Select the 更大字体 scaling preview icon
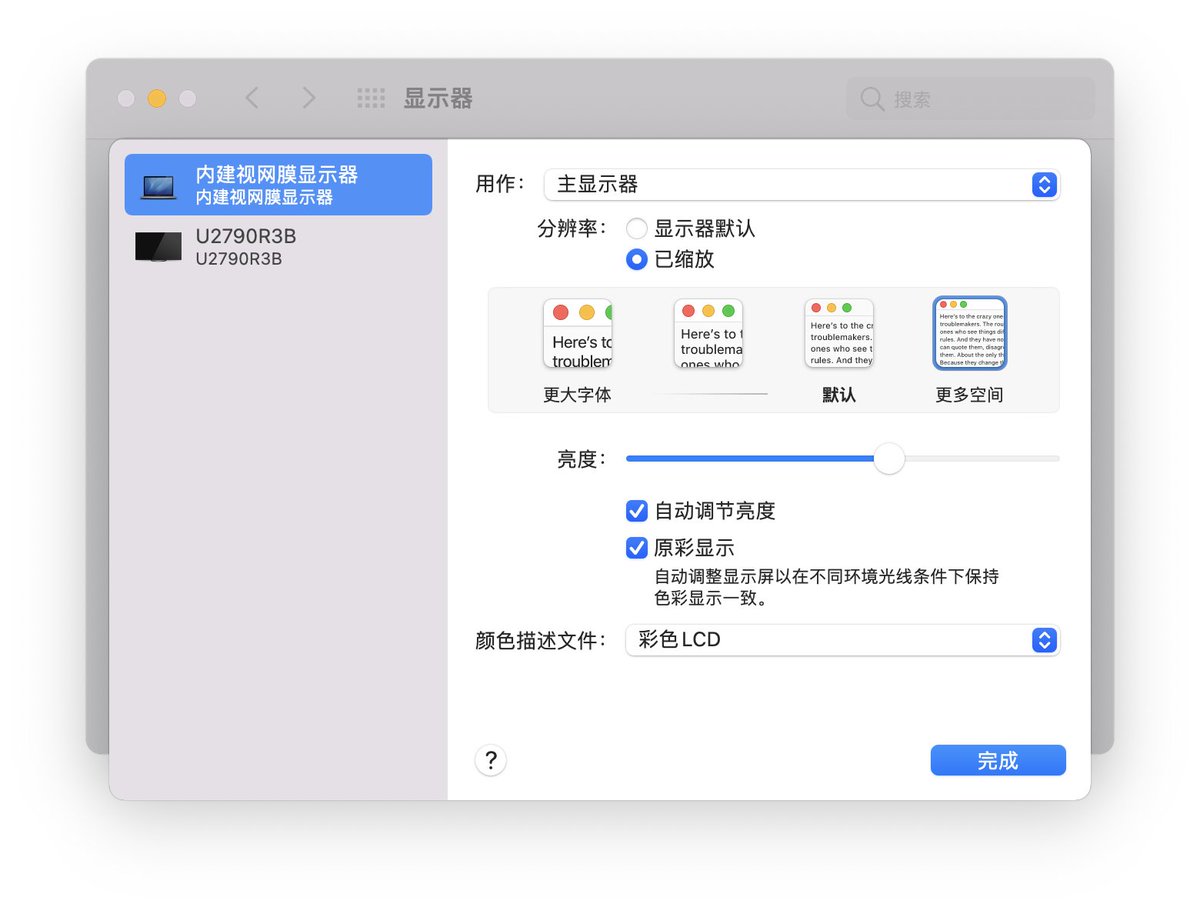Screen dimensions: 1200x914 pos(578,332)
